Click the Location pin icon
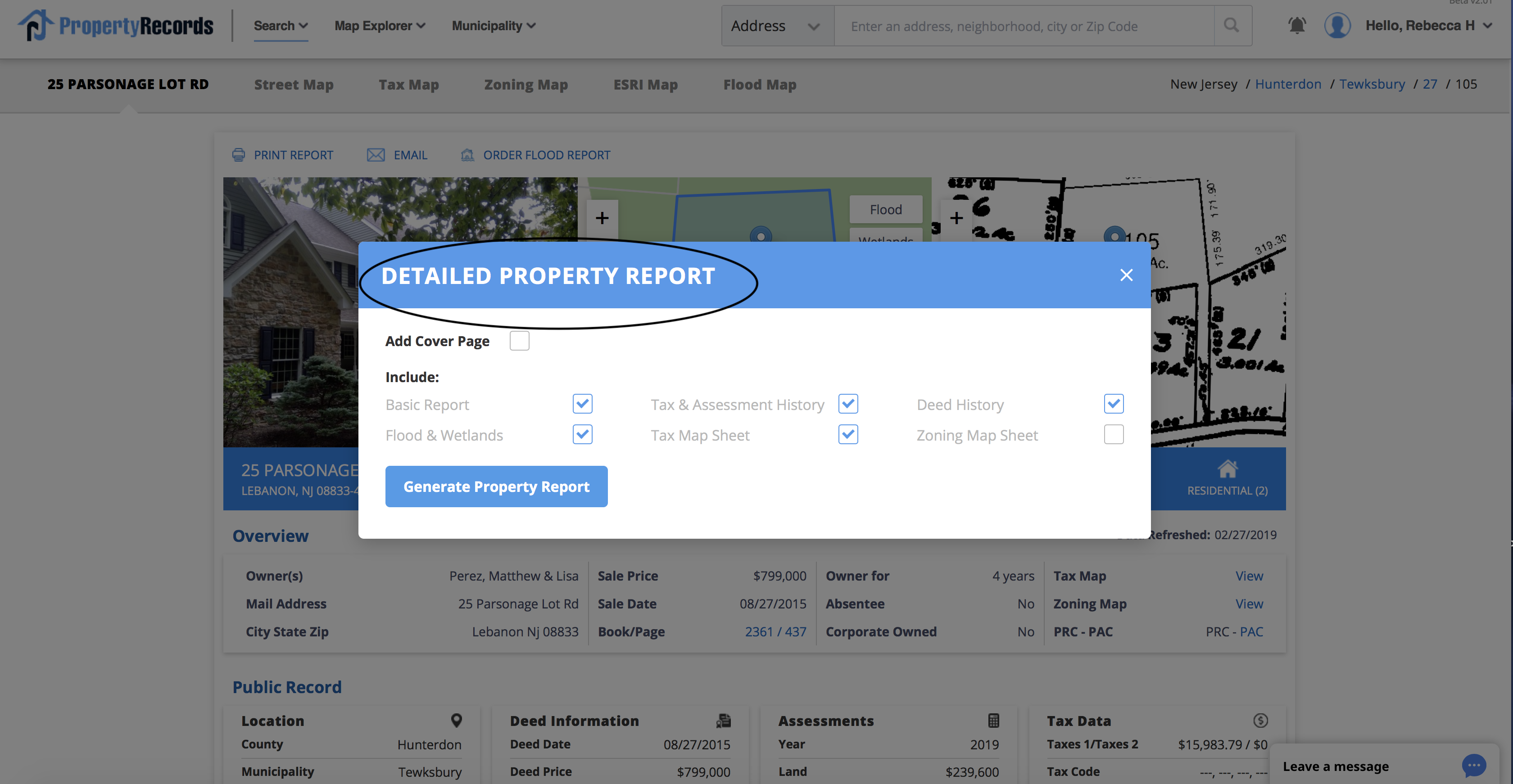Screen dimensions: 1513x784 456,720
